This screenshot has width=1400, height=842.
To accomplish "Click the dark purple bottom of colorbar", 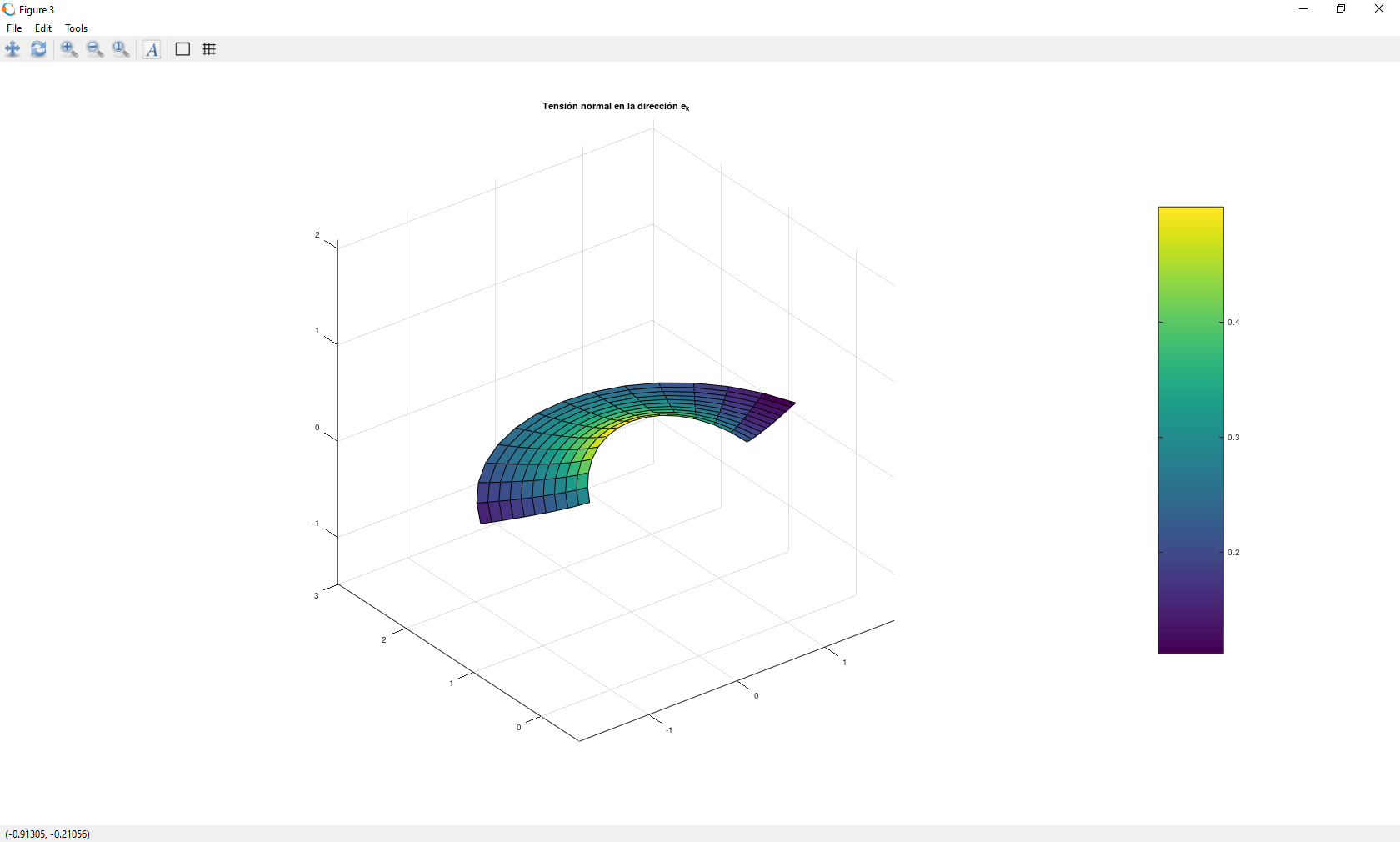I will click(x=1190, y=642).
